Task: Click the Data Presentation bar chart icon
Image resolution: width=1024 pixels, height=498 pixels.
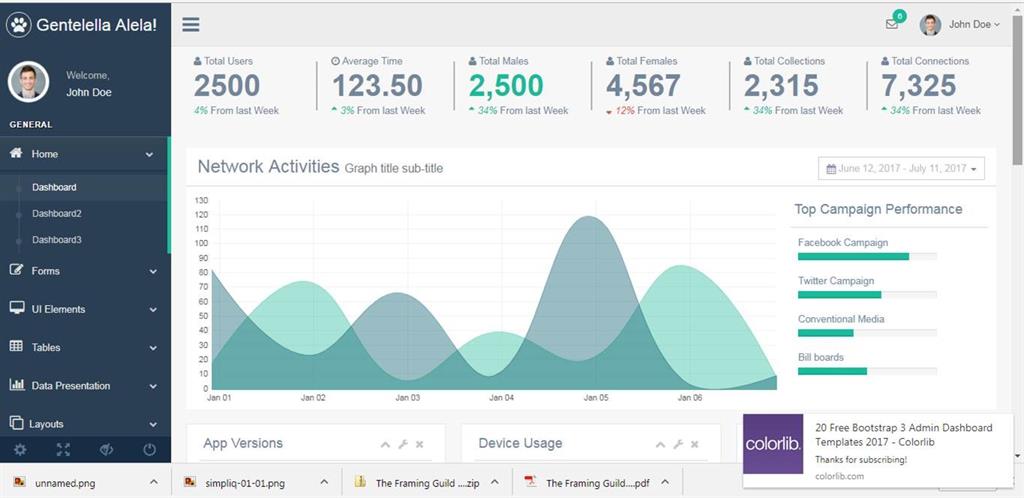Action: tap(17, 384)
